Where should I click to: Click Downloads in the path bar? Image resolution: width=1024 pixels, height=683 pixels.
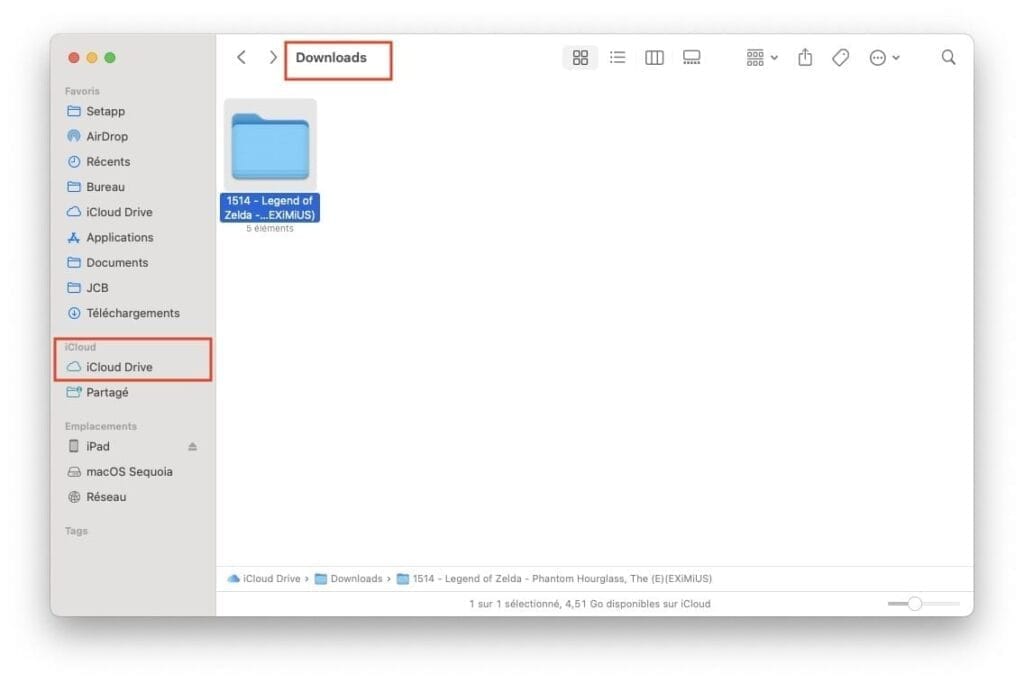coord(355,578)
